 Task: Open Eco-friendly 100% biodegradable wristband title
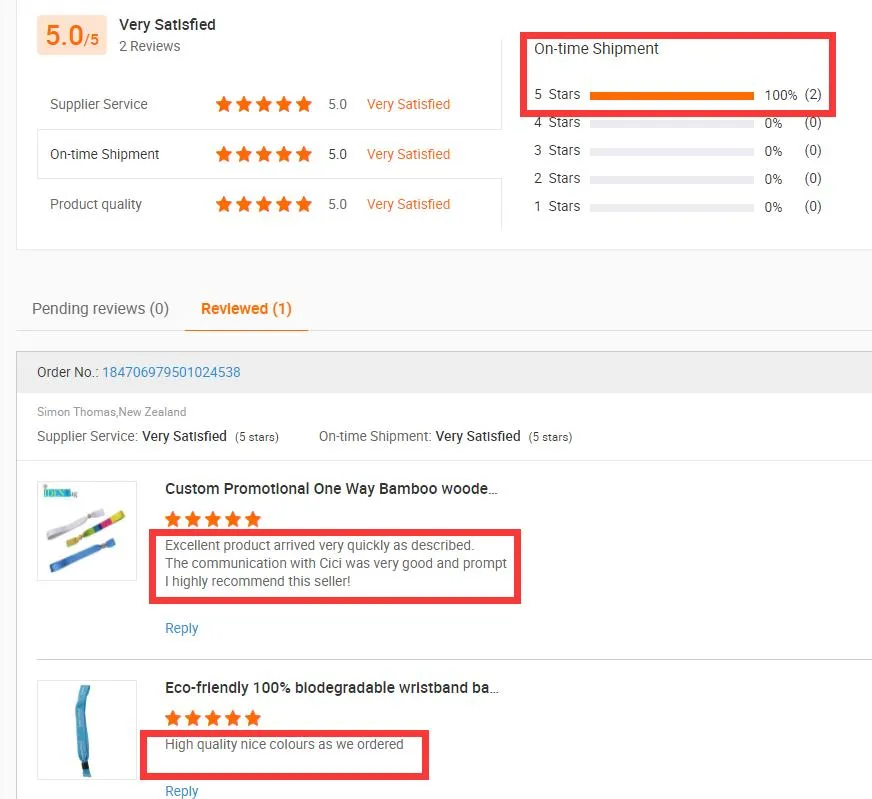click(x=331, y=688)
